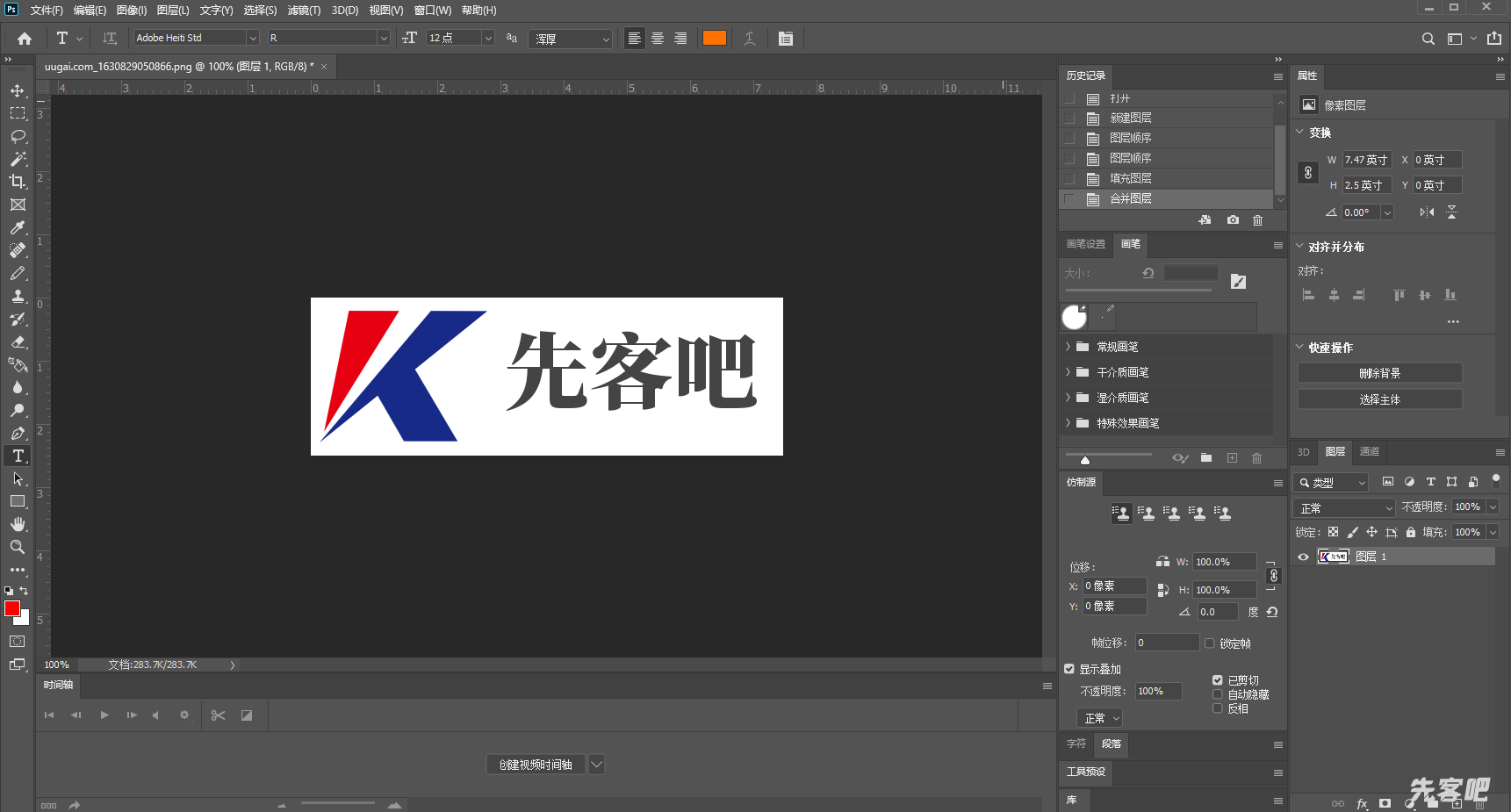
Task: Select the Move tool
Action: pos(18,90)
